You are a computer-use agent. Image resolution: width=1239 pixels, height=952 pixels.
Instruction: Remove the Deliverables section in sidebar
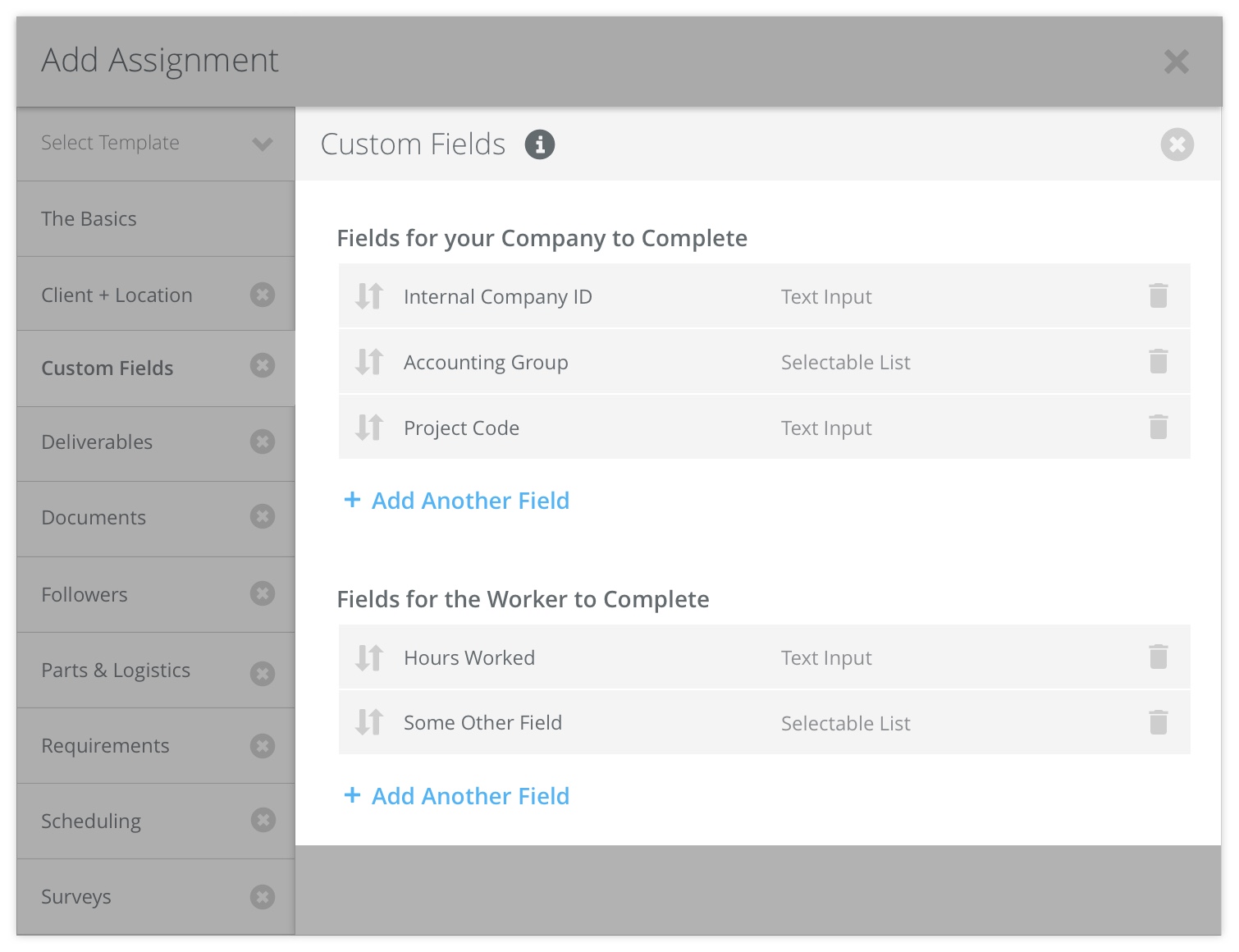263,442
